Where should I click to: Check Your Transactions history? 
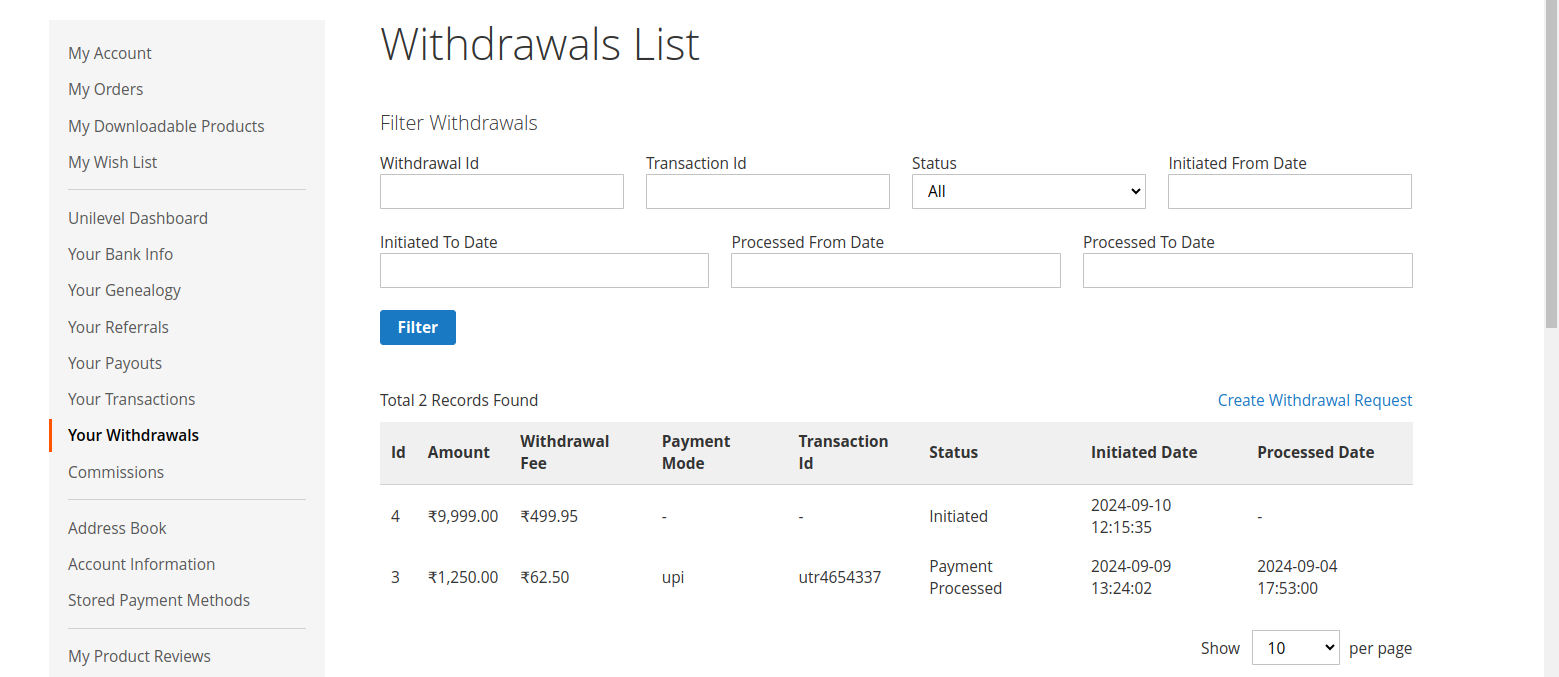click(131, 399)
